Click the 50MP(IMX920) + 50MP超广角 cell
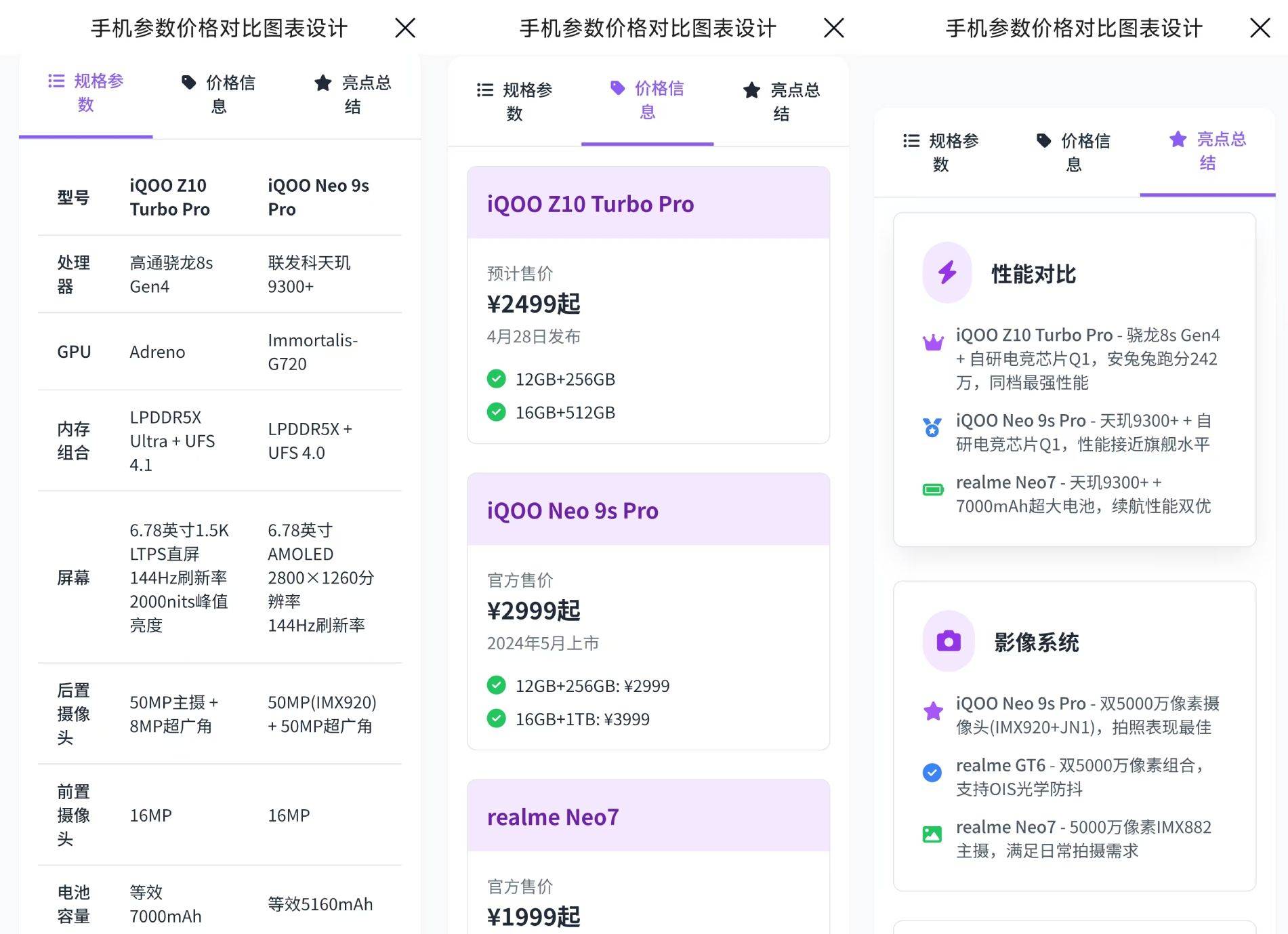 (x=322, y=714)
